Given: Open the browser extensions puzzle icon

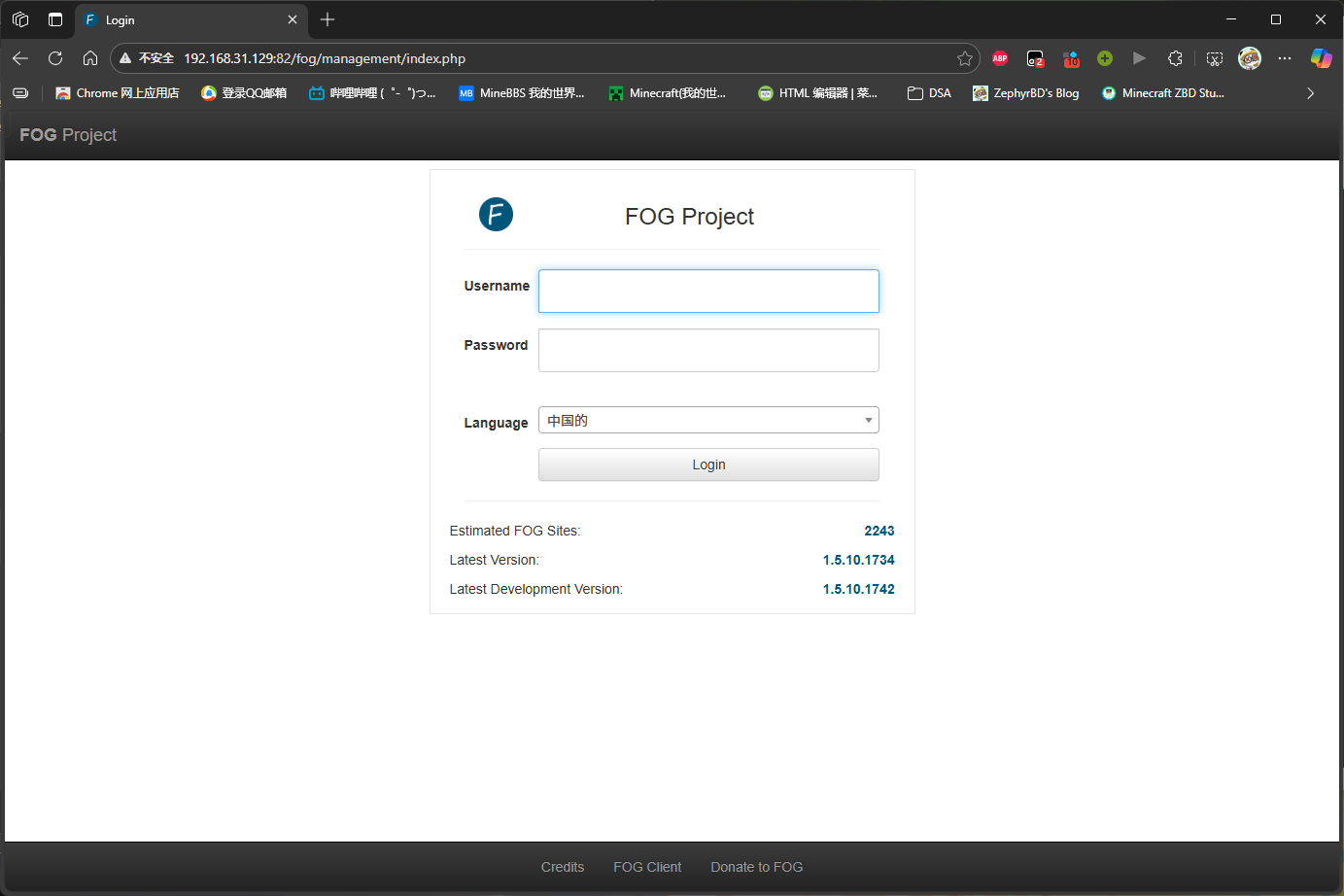Looking at the screenshot, I should (1175, 58).
